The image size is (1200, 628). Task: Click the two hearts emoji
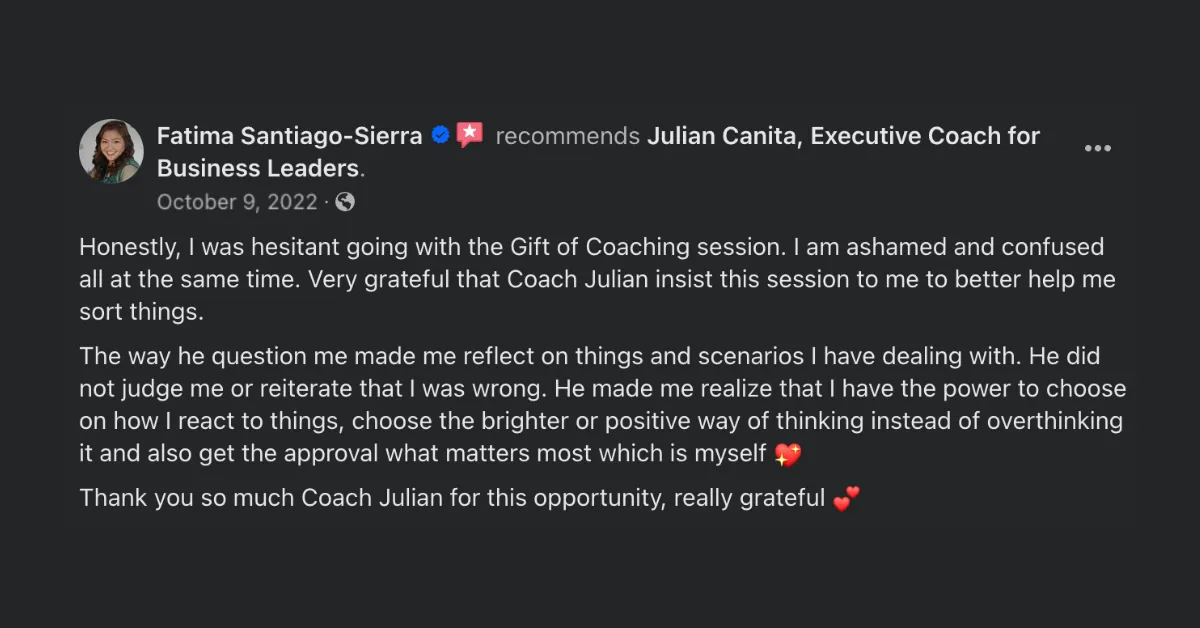[846, 498]
